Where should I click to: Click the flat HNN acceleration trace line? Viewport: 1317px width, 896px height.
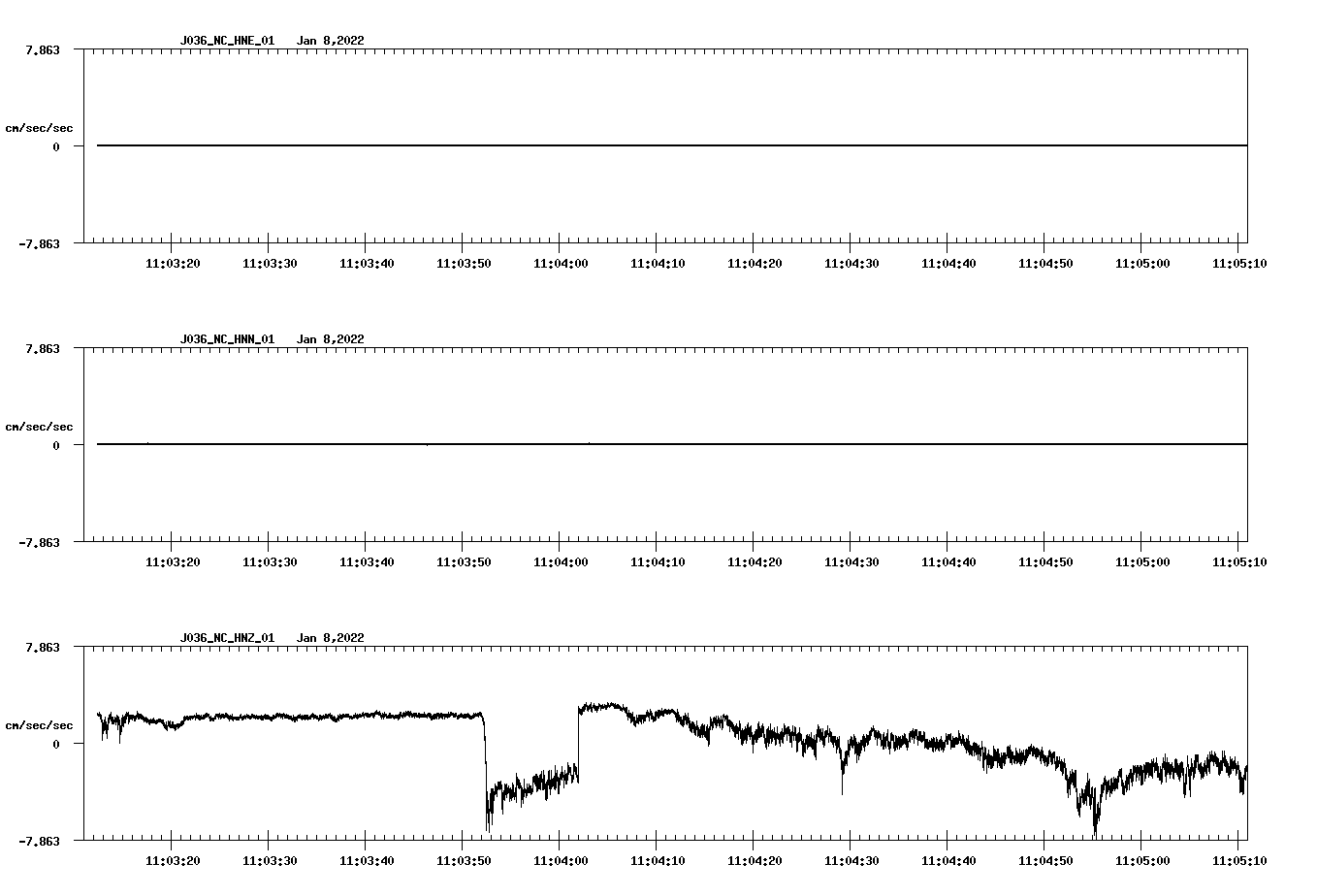672,444
